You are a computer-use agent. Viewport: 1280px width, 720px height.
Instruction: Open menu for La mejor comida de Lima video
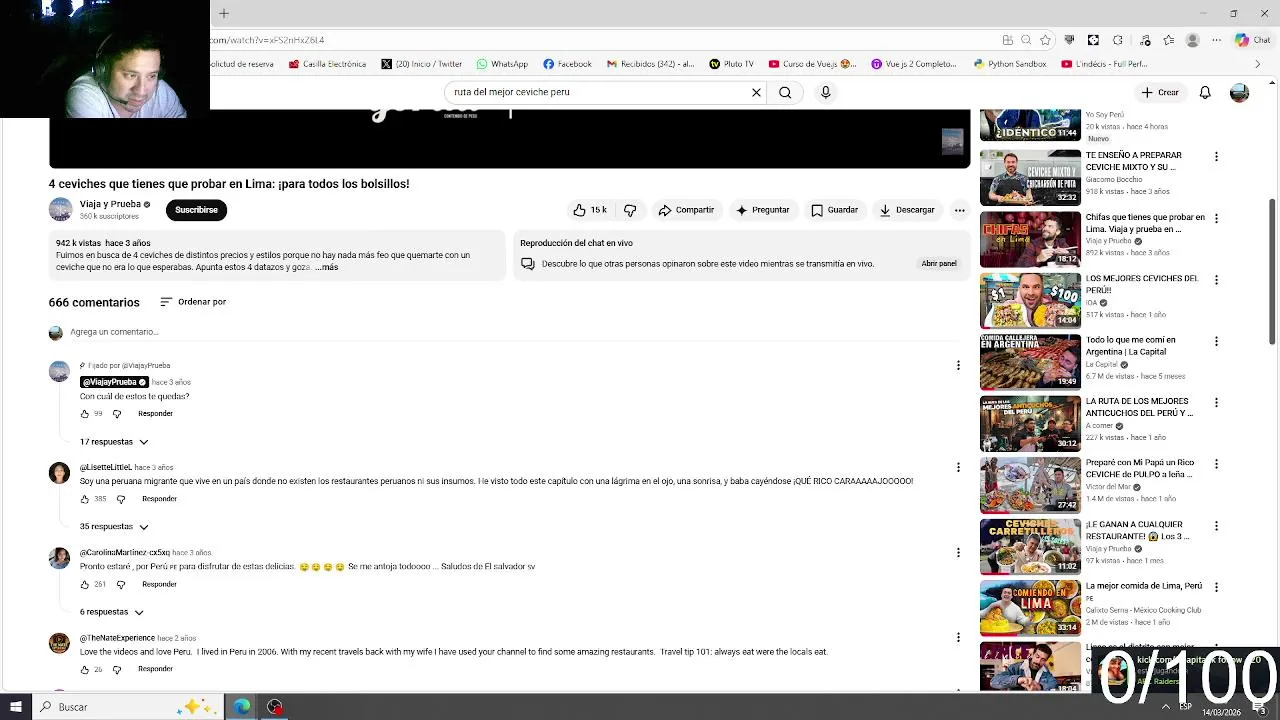coord(1216,587)
